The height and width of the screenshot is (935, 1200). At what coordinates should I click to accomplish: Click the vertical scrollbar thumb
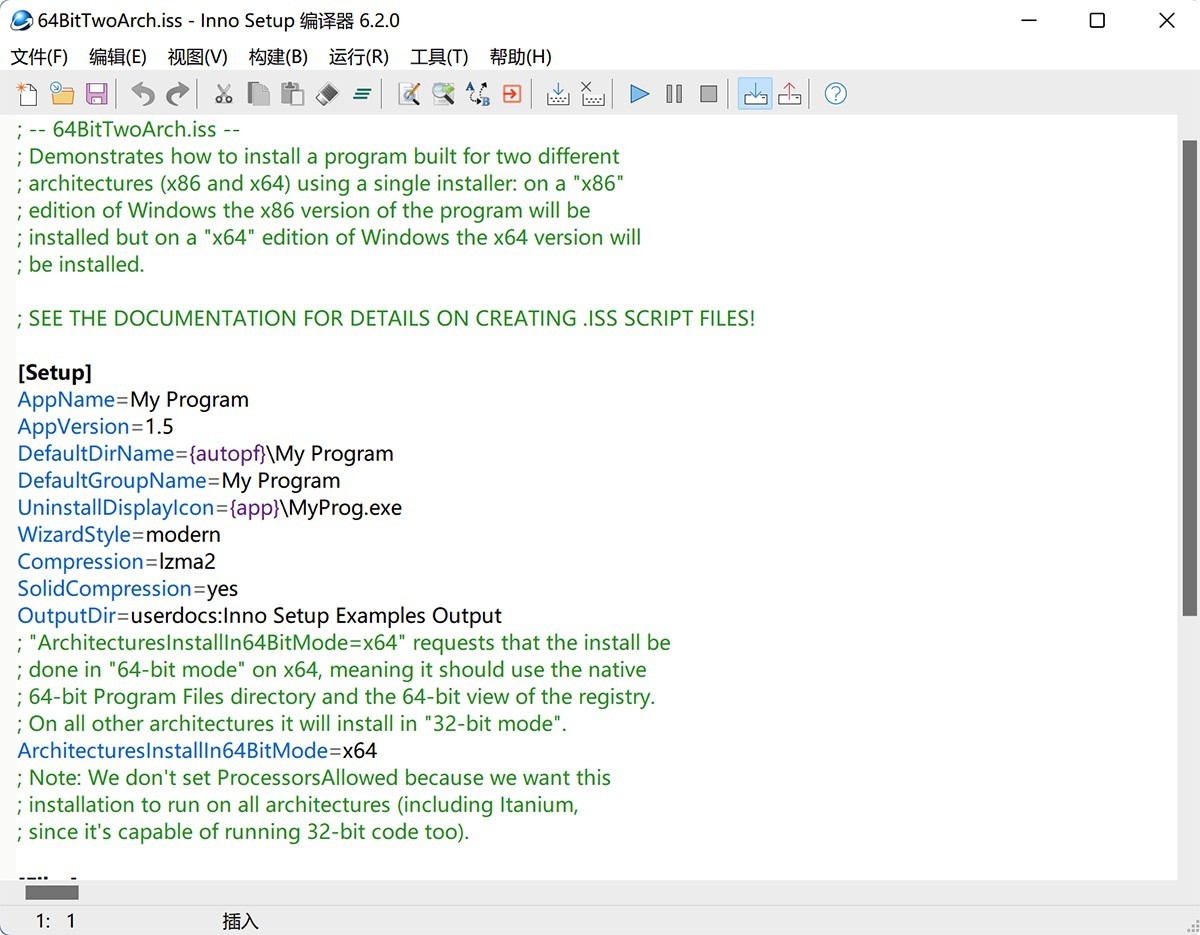coord(1190,377)
